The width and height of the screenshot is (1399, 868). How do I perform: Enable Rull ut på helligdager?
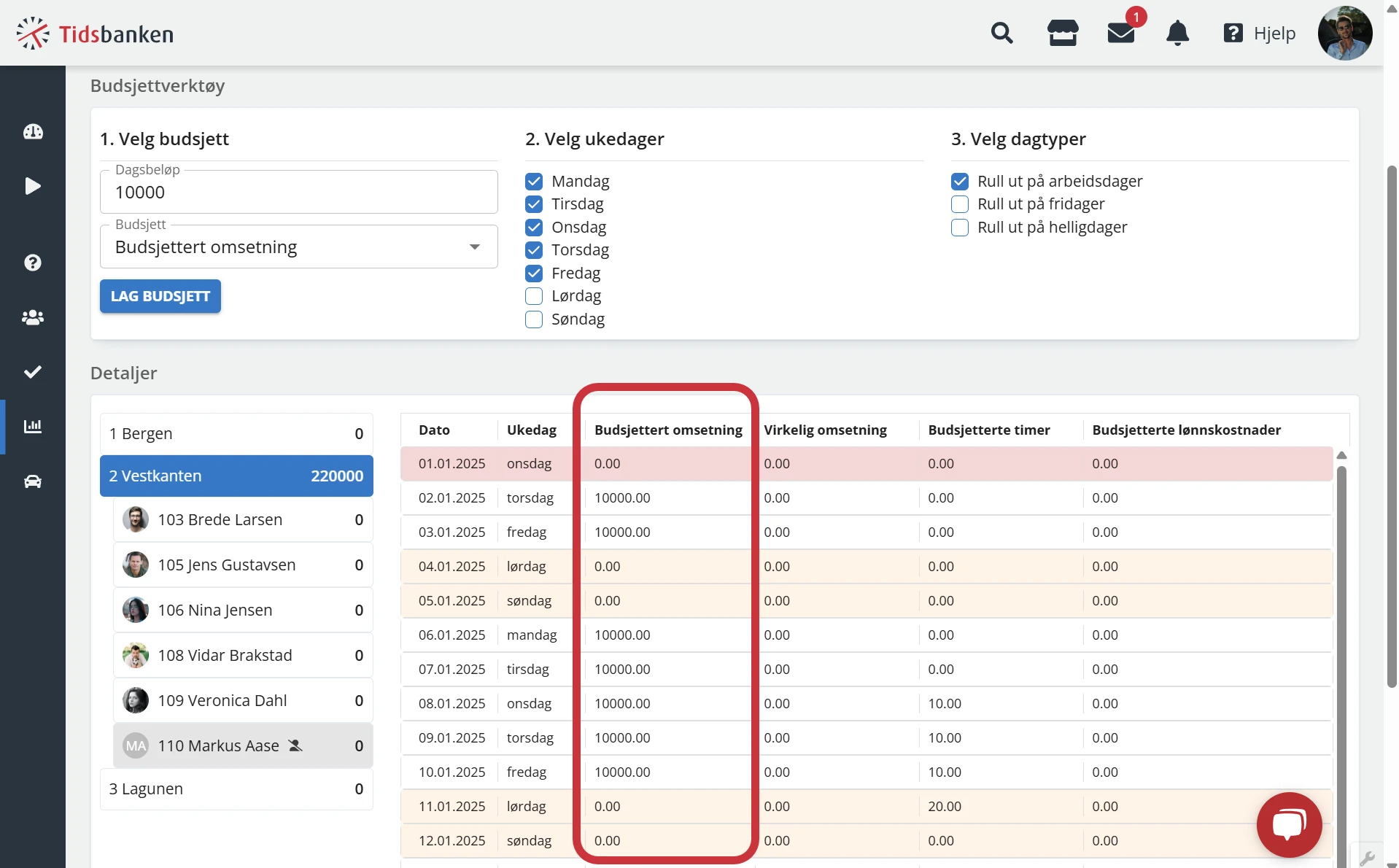(960, 228)
